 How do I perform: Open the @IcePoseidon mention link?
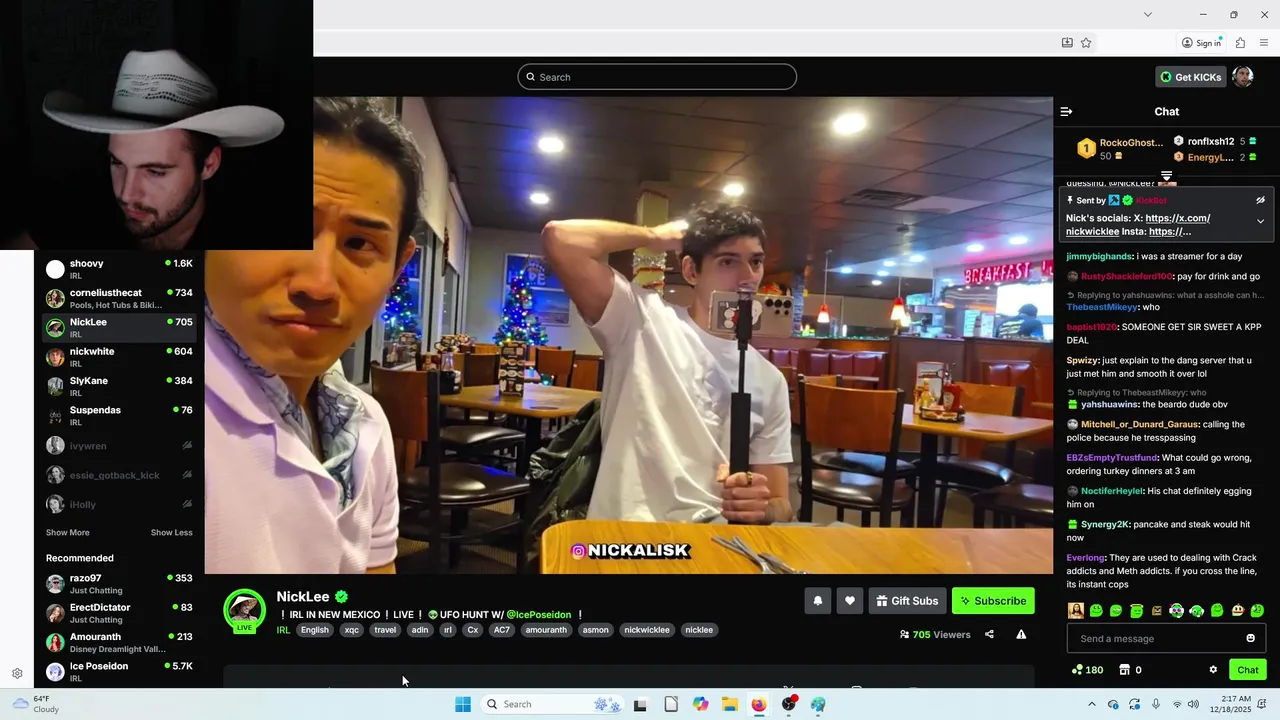pyautogui.click(x=538, y=615)
